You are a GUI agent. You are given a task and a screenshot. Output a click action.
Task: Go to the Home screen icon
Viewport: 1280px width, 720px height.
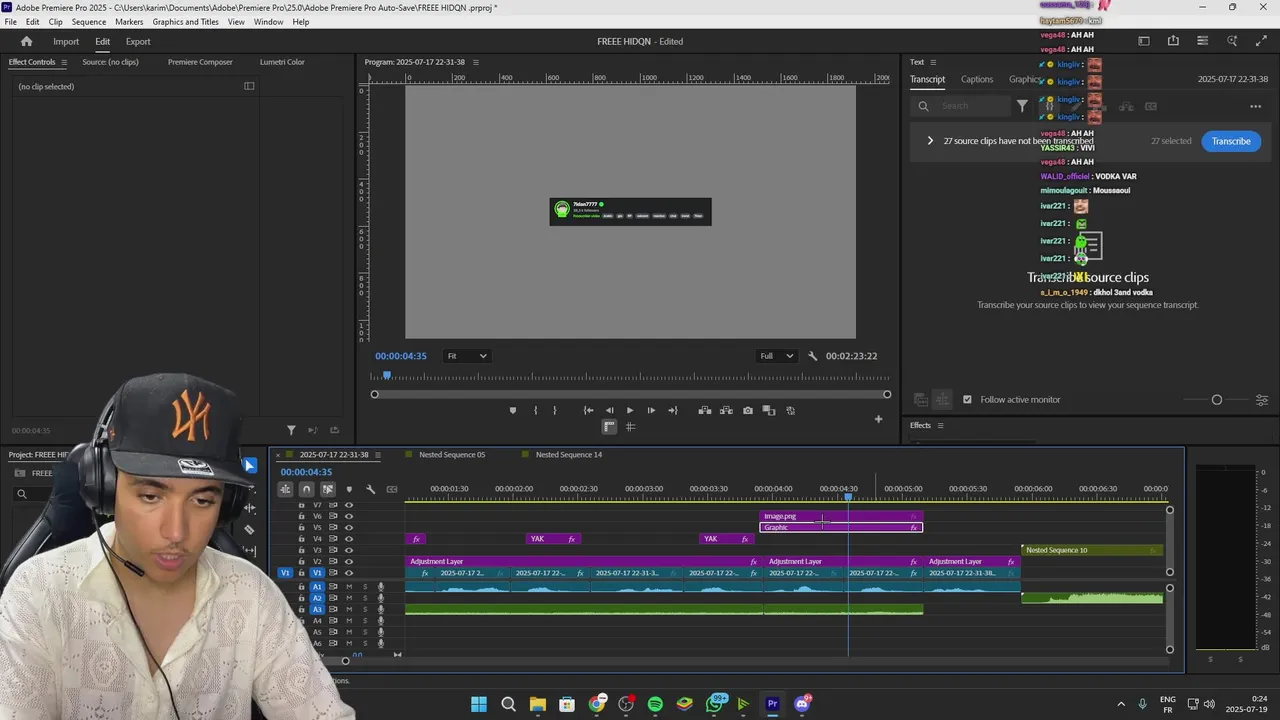click(26, 41)
